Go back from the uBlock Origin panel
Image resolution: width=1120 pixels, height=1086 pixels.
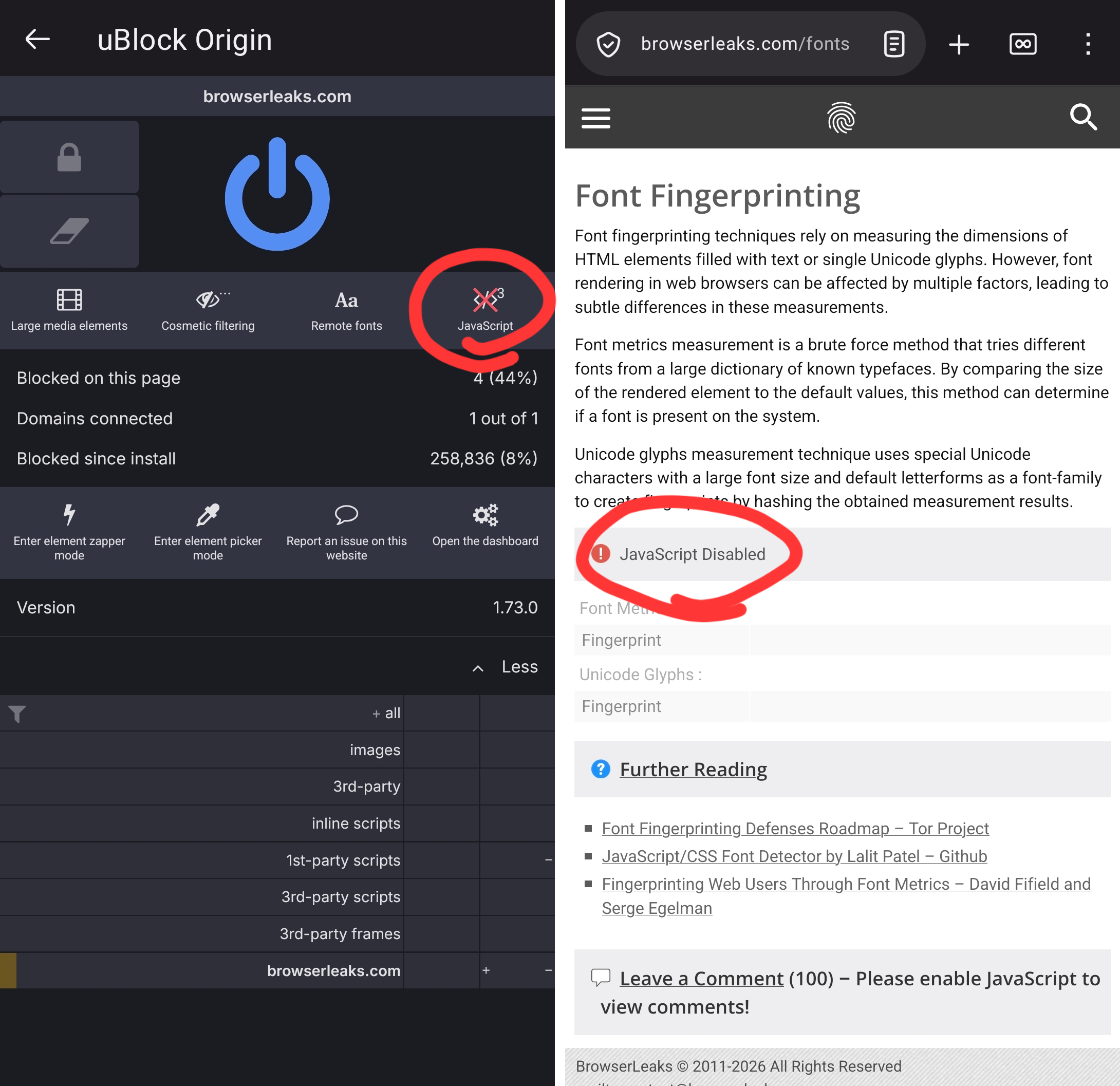point(38,40)
